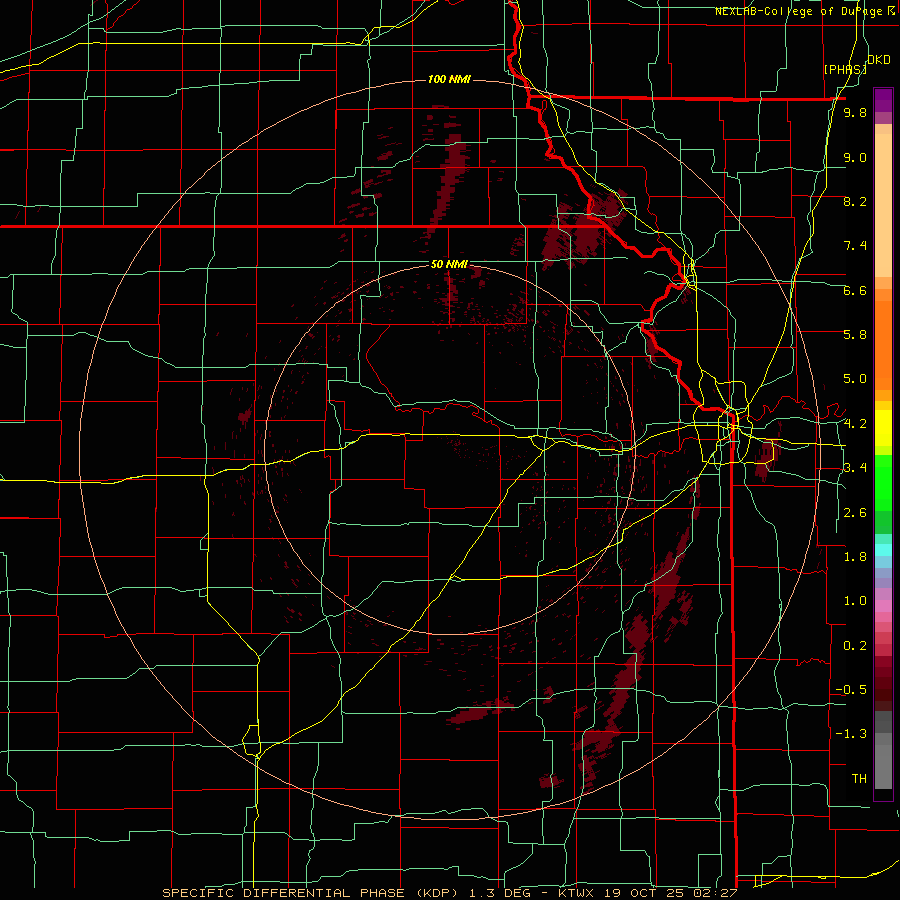Select the -1.3 value on the legend
Viewport: 900px width, 900px height.
pyautogui.click(x=851, y=734)
